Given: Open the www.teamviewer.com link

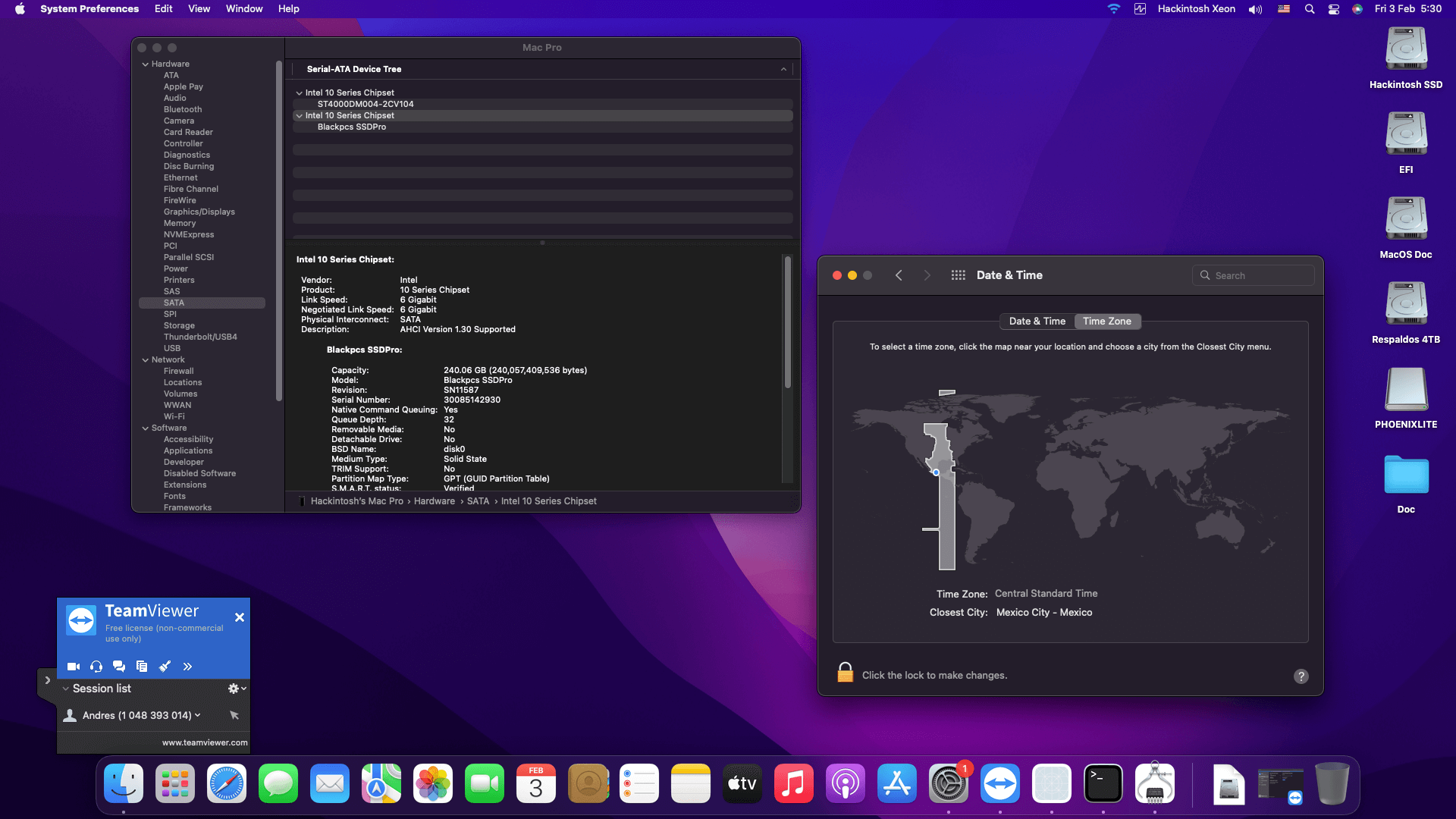Looking at the screenshot, I should [x=205, y=742].
